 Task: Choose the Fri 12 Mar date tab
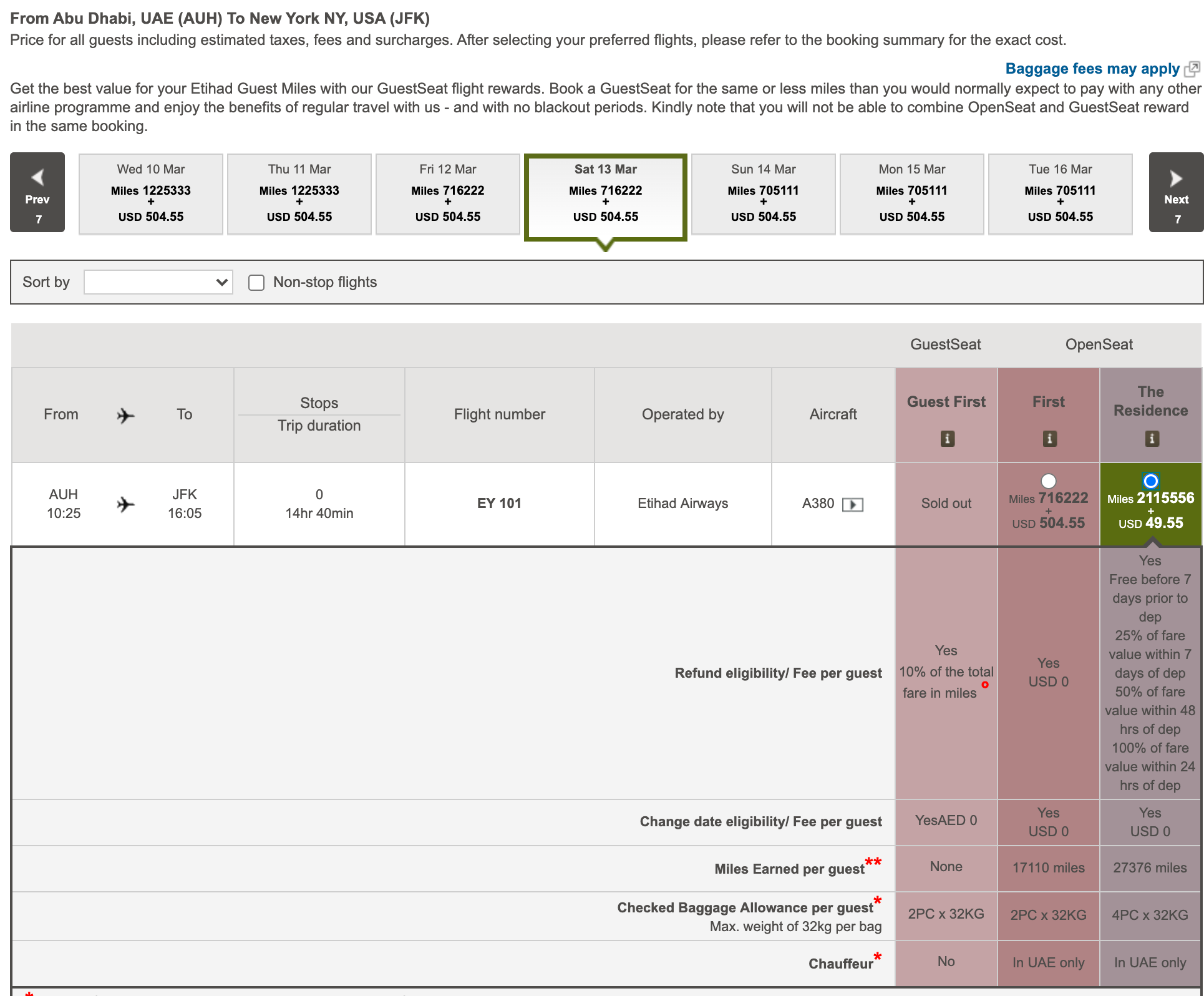[x=448, y=193]
